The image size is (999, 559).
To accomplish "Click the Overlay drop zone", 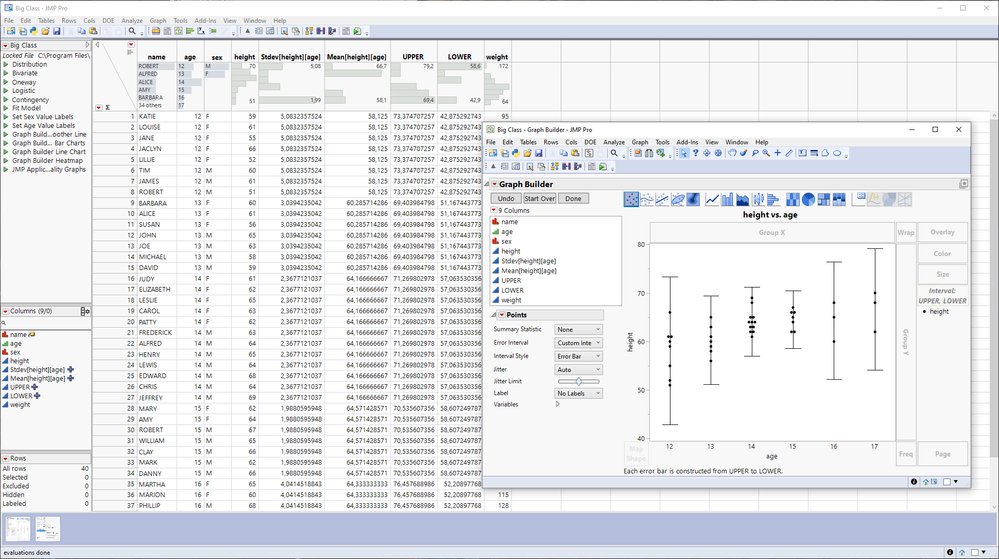I will [x=942, y=233].
